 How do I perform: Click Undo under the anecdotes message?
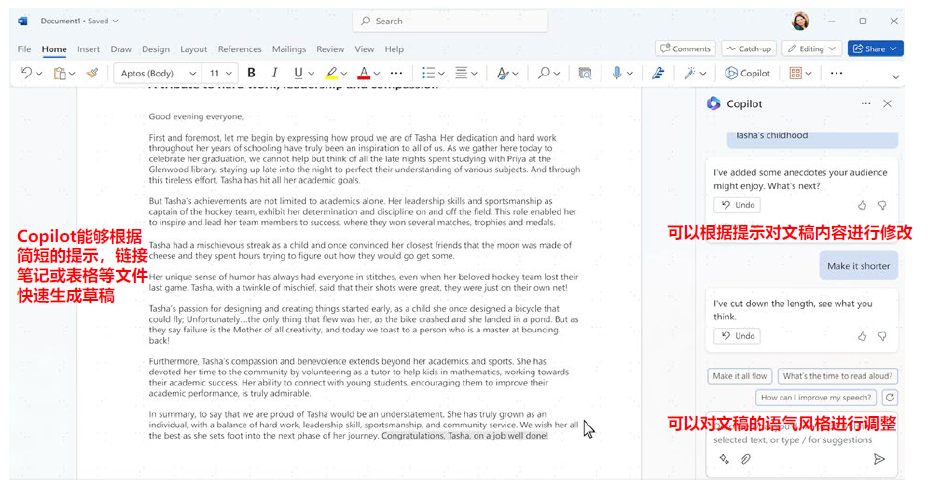[737, 205]
